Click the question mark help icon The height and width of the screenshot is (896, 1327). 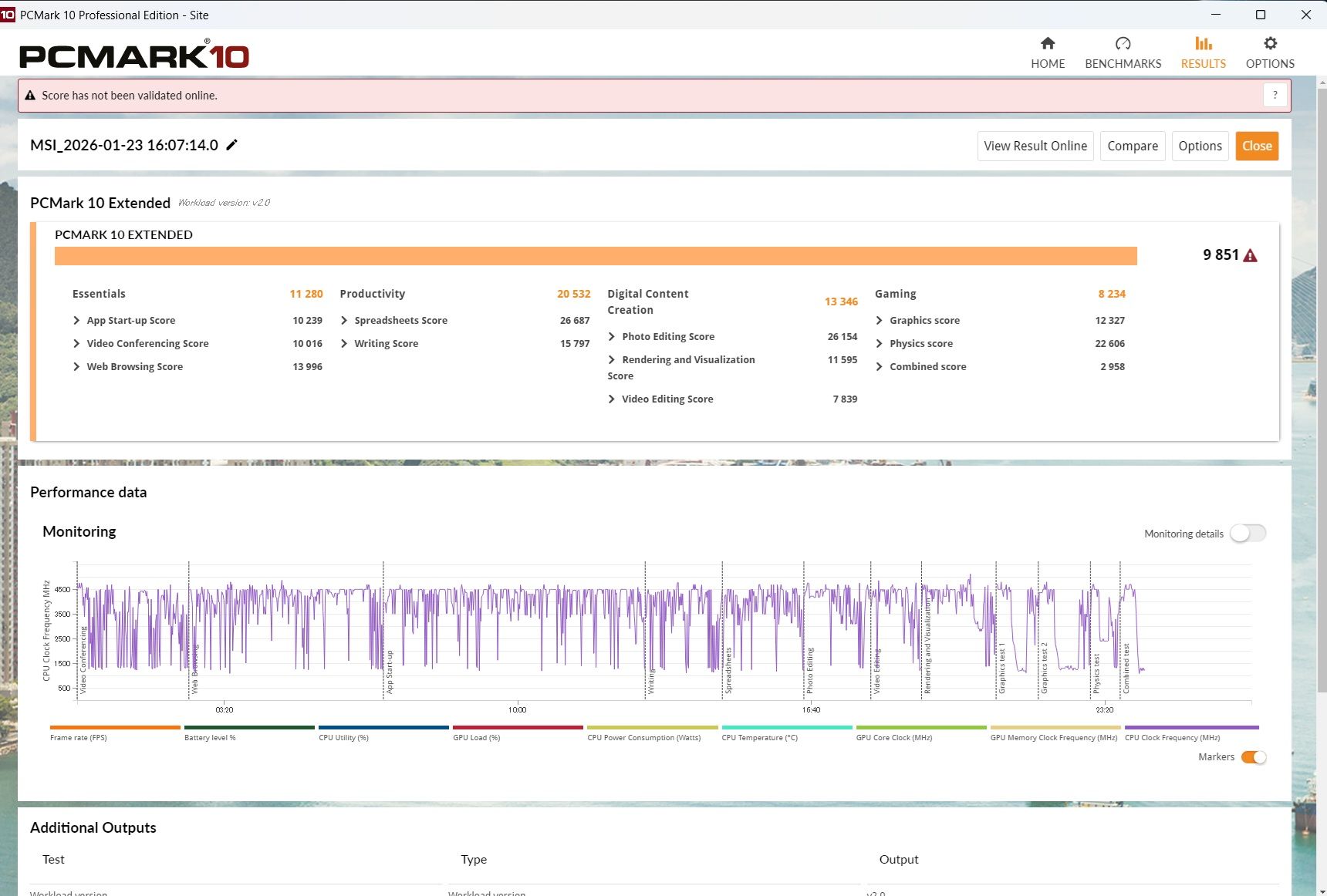[x=1275, y=95]
